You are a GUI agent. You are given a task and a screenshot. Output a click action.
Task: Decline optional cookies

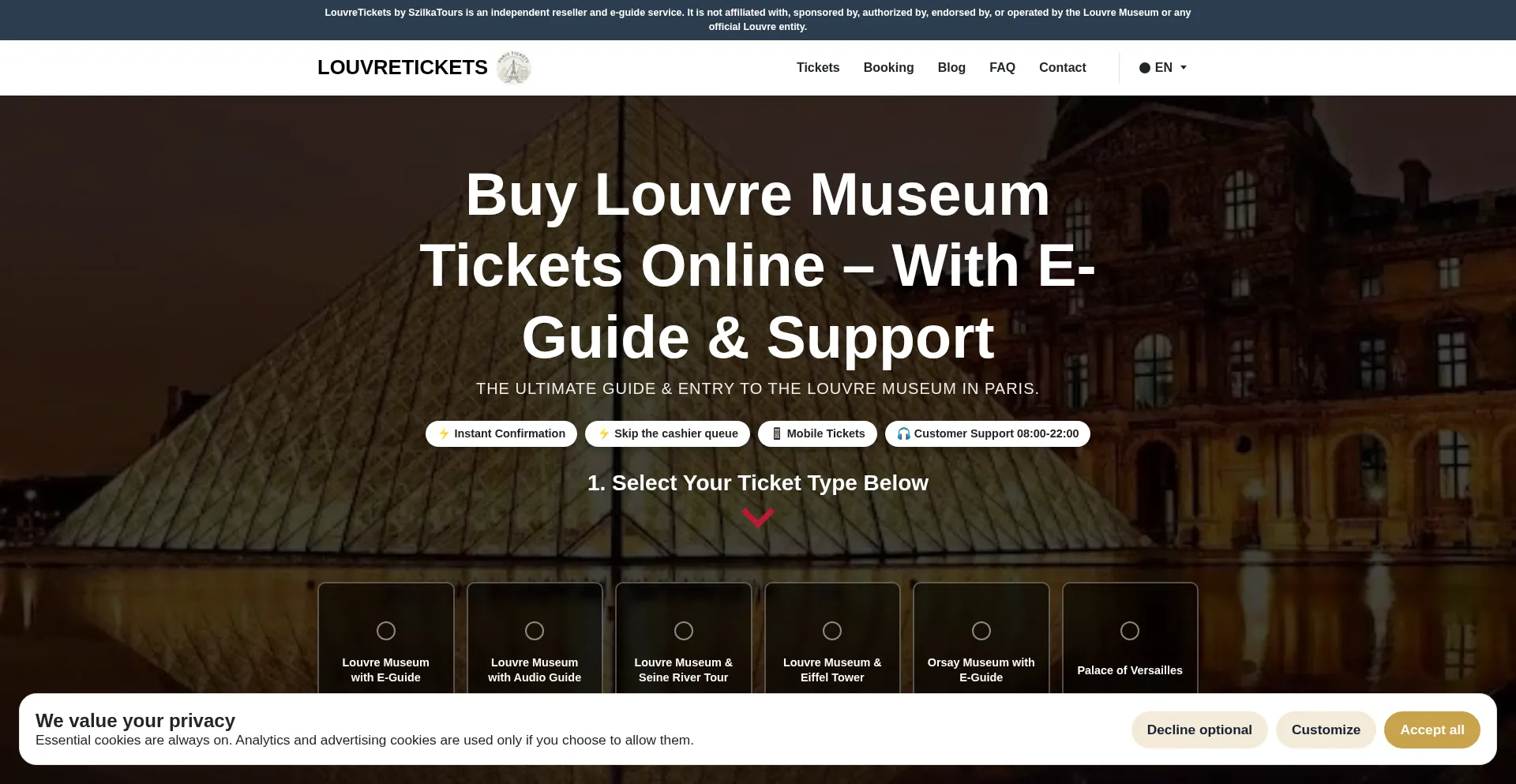point(1199,730)
